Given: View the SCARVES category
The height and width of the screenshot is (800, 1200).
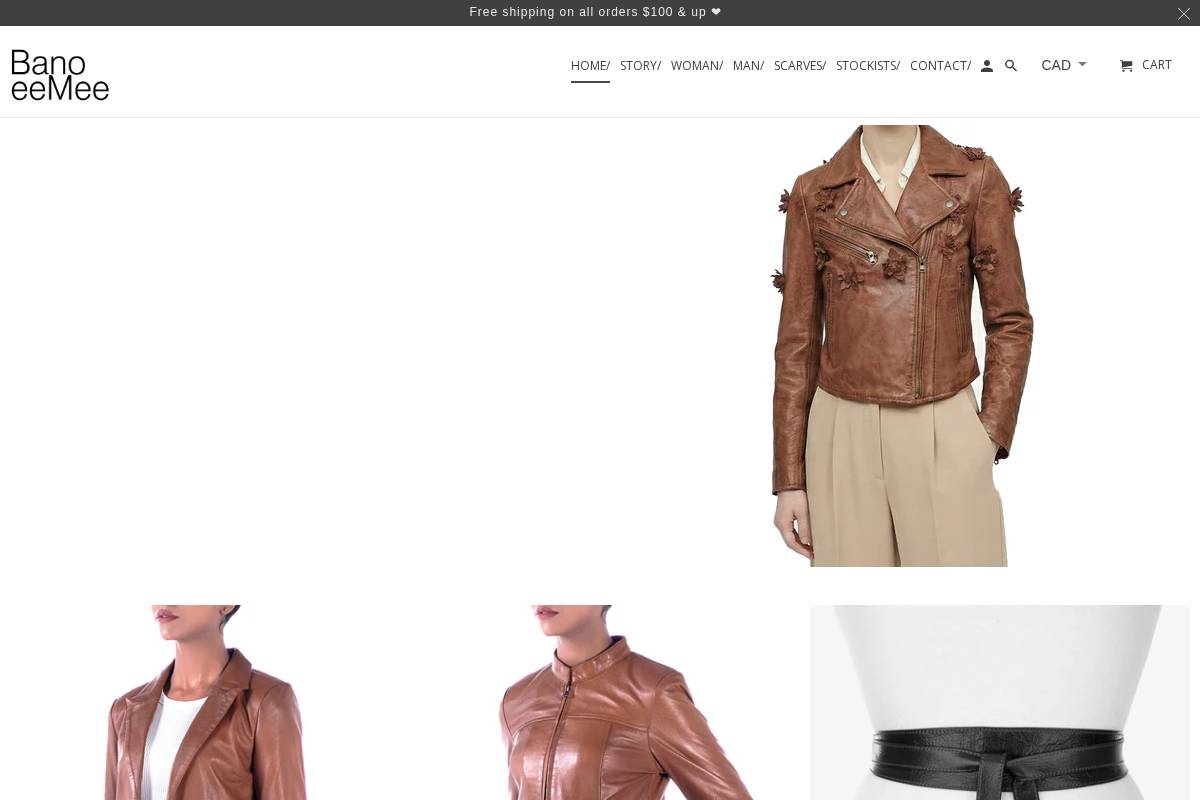Looking at the screenshot, I should pos(799,65).
